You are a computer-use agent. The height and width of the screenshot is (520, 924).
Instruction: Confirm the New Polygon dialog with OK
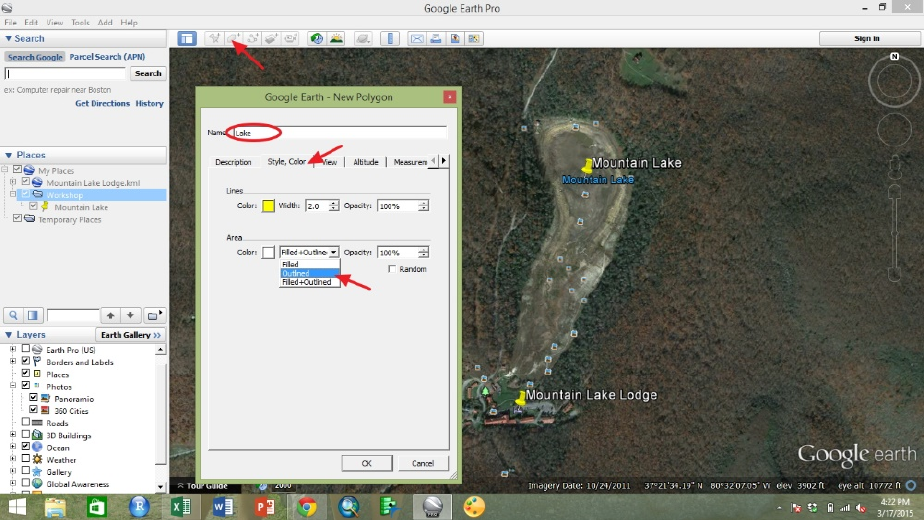[x=367, y=463]
